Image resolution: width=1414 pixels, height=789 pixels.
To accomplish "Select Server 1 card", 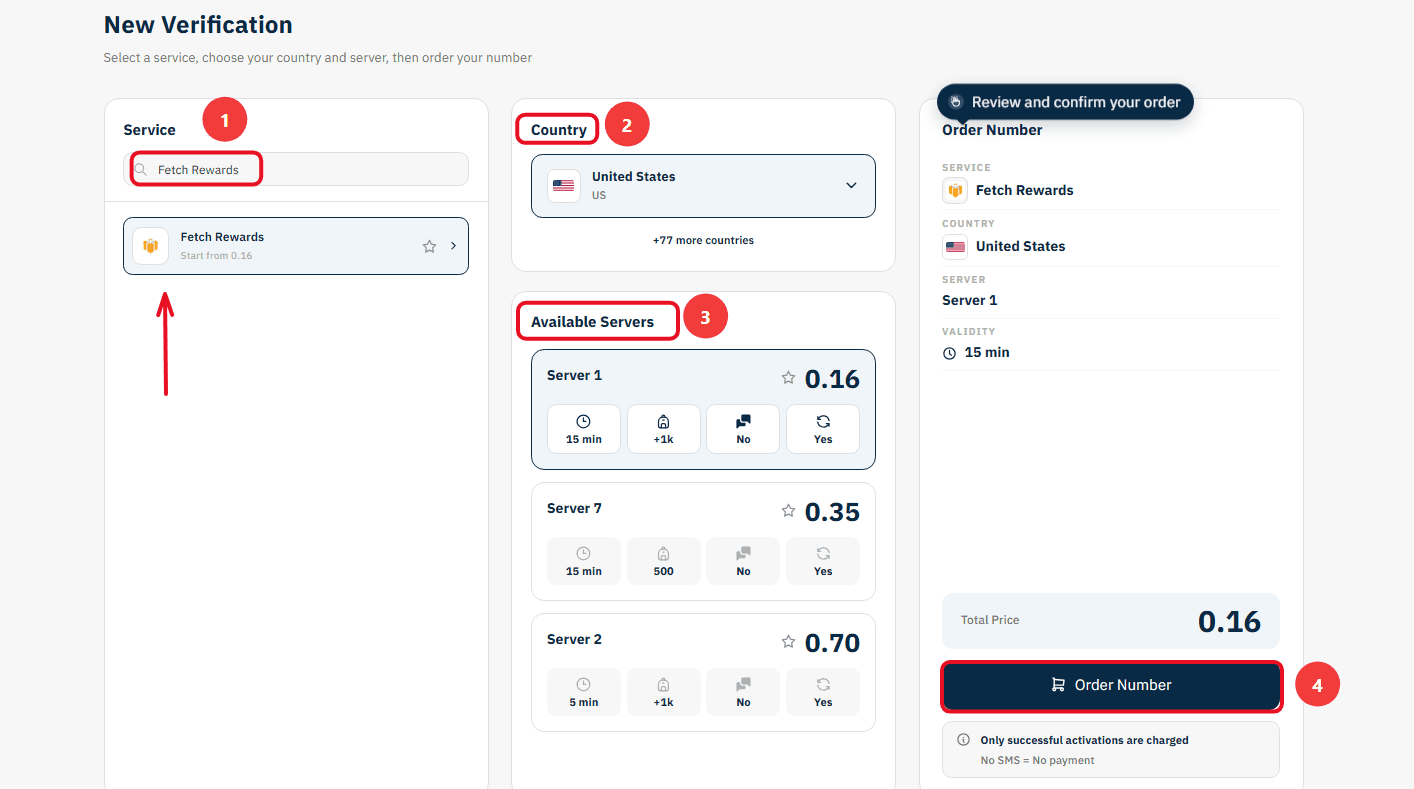I will tap(703, 409).
